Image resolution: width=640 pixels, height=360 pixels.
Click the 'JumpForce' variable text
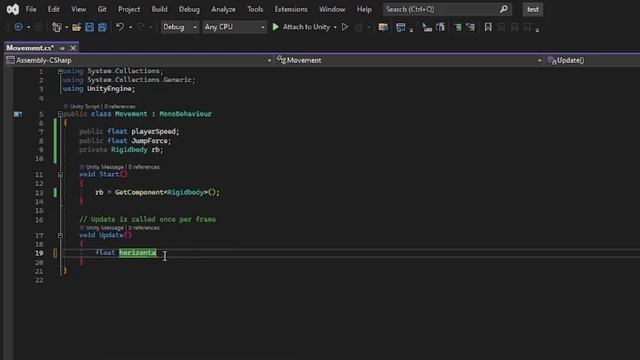(149, 140)
